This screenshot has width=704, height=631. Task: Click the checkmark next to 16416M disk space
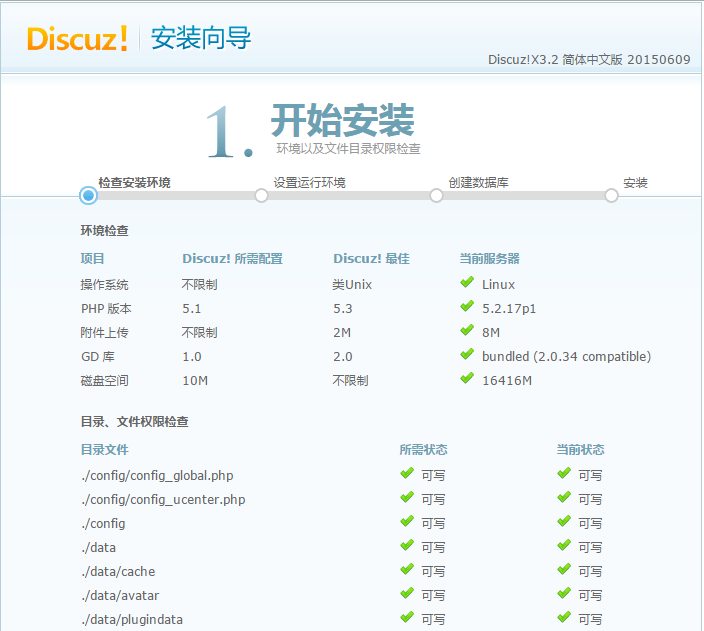click(x=467, y=379)
